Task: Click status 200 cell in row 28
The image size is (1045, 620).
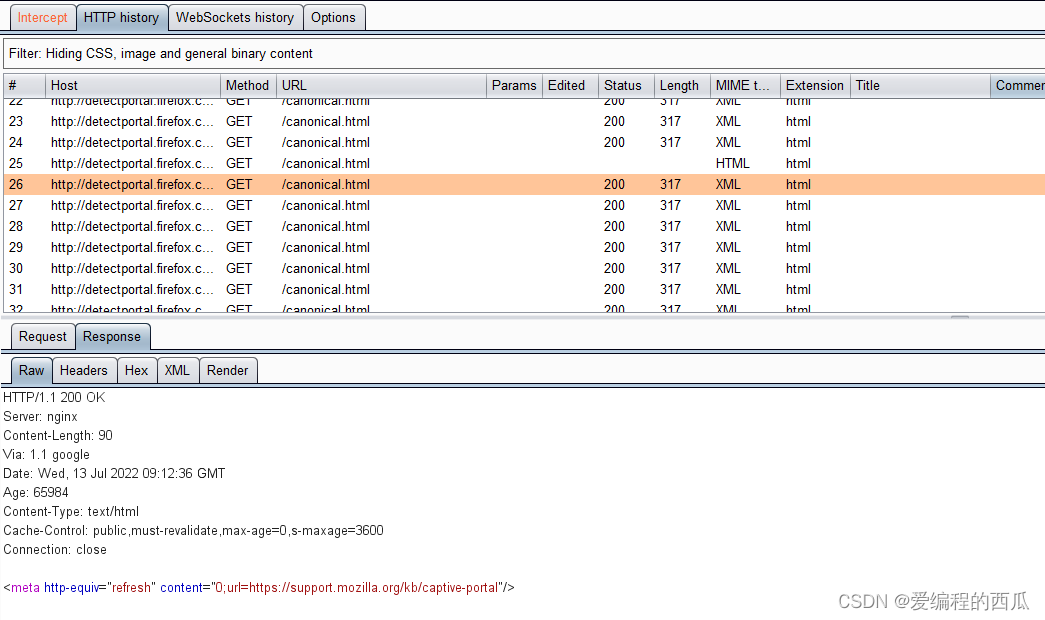Action: tap(614, 227)
